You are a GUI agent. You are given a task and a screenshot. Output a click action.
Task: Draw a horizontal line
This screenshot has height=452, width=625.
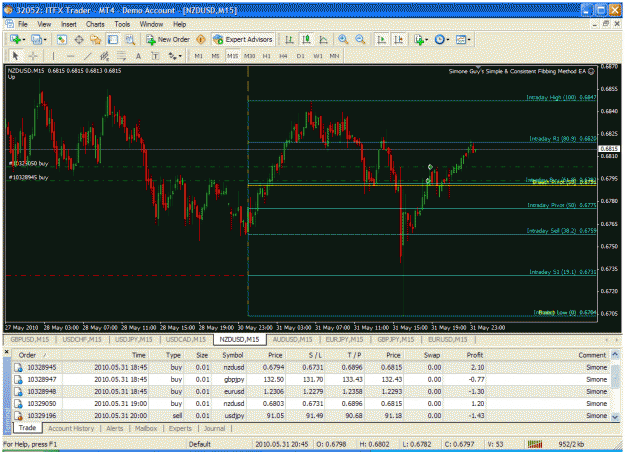pyautogui.click(x=70, y=56)
